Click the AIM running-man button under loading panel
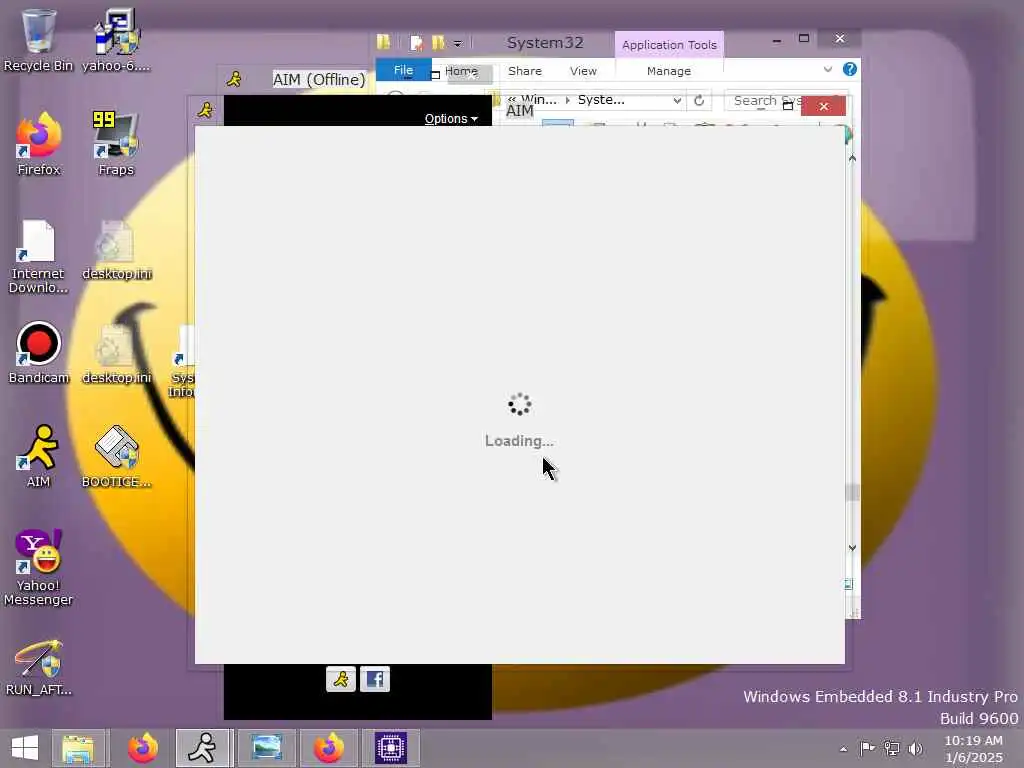The image size is (1024, 768). point(341,679)
